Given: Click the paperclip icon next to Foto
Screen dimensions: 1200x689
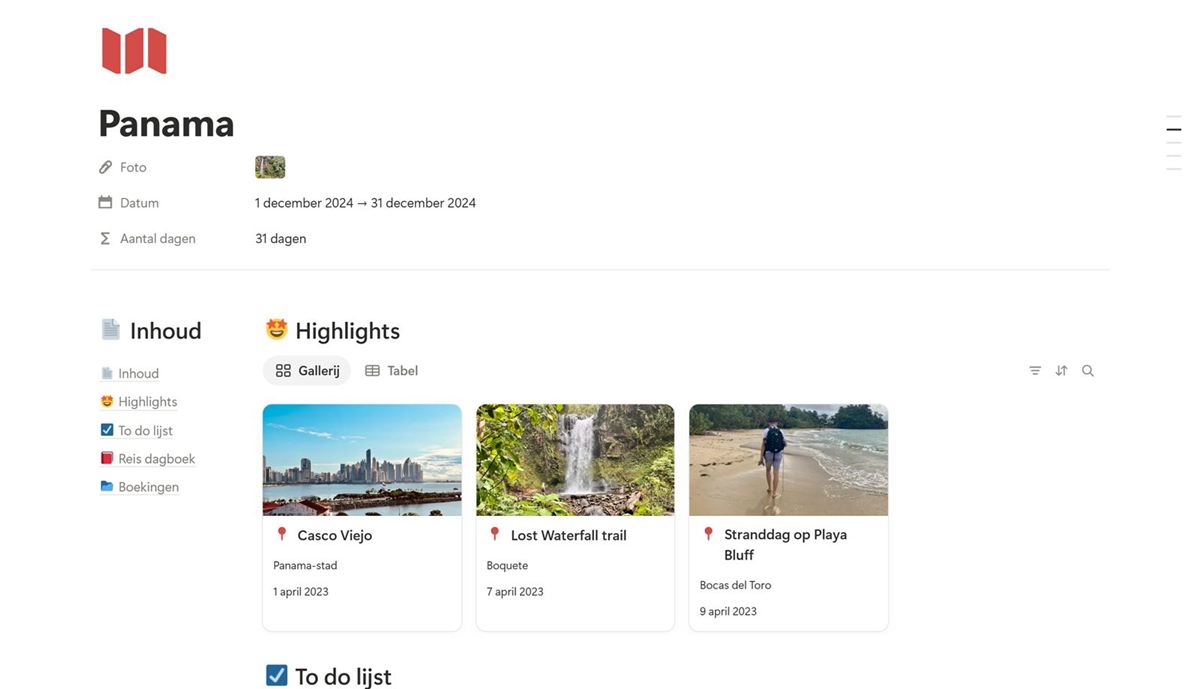Looking at the screenshot, I should (x=105, y=167).
